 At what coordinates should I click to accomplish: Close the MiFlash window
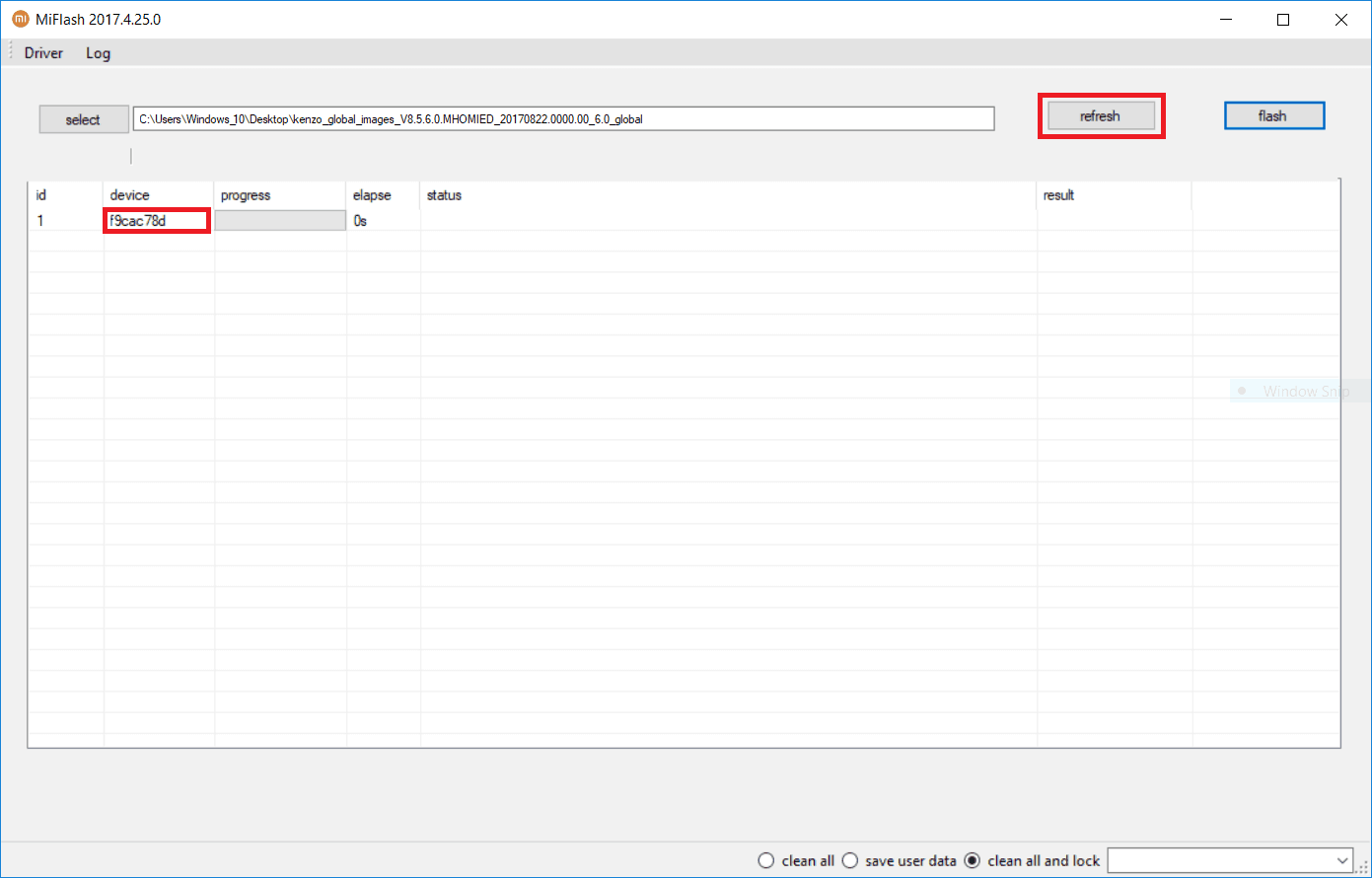click(x=1340, y=19)
